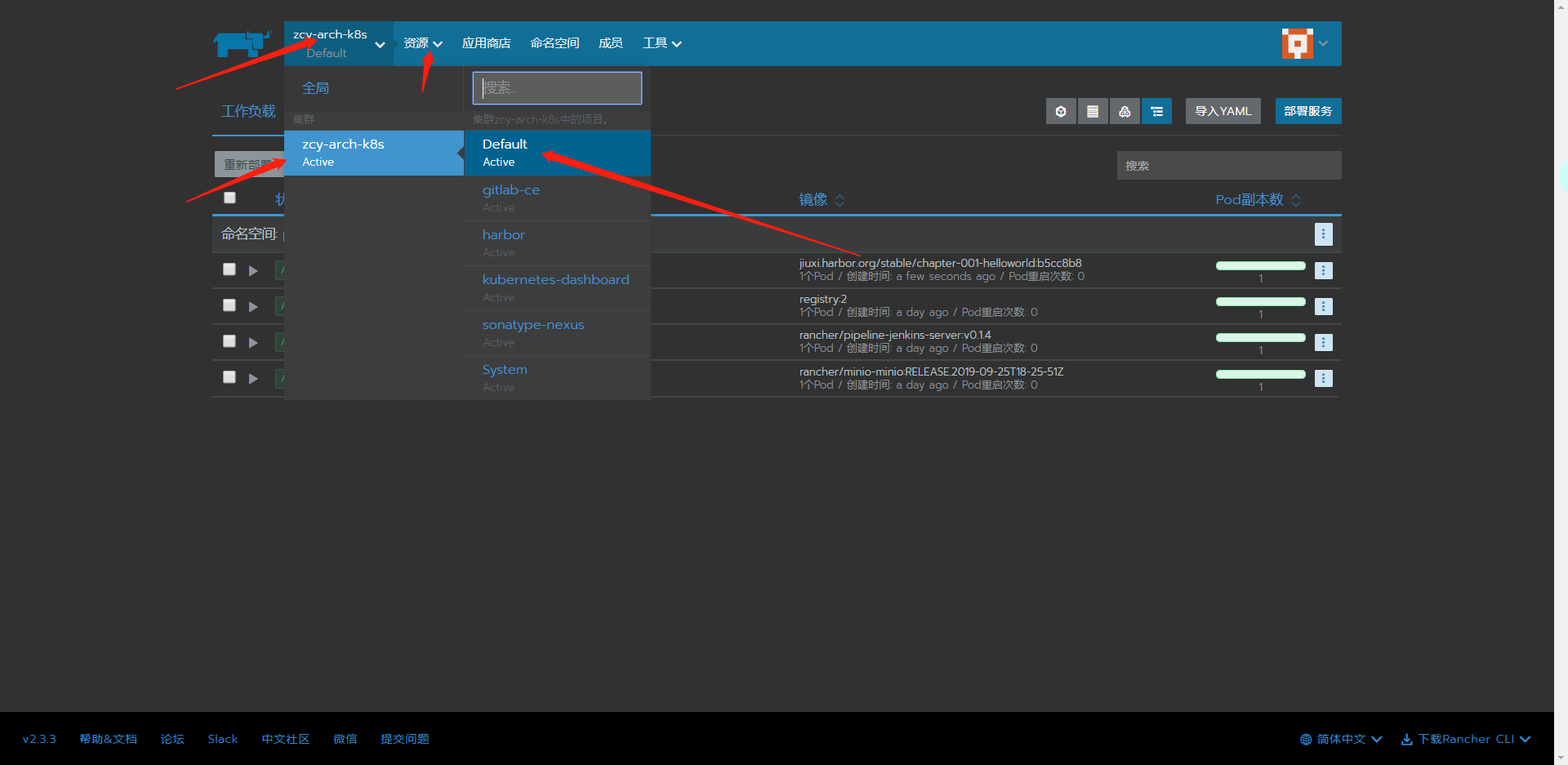Screen dimensions: 1568x765
Task: Click the globe language icon
Action: (x=1306, y=739)
